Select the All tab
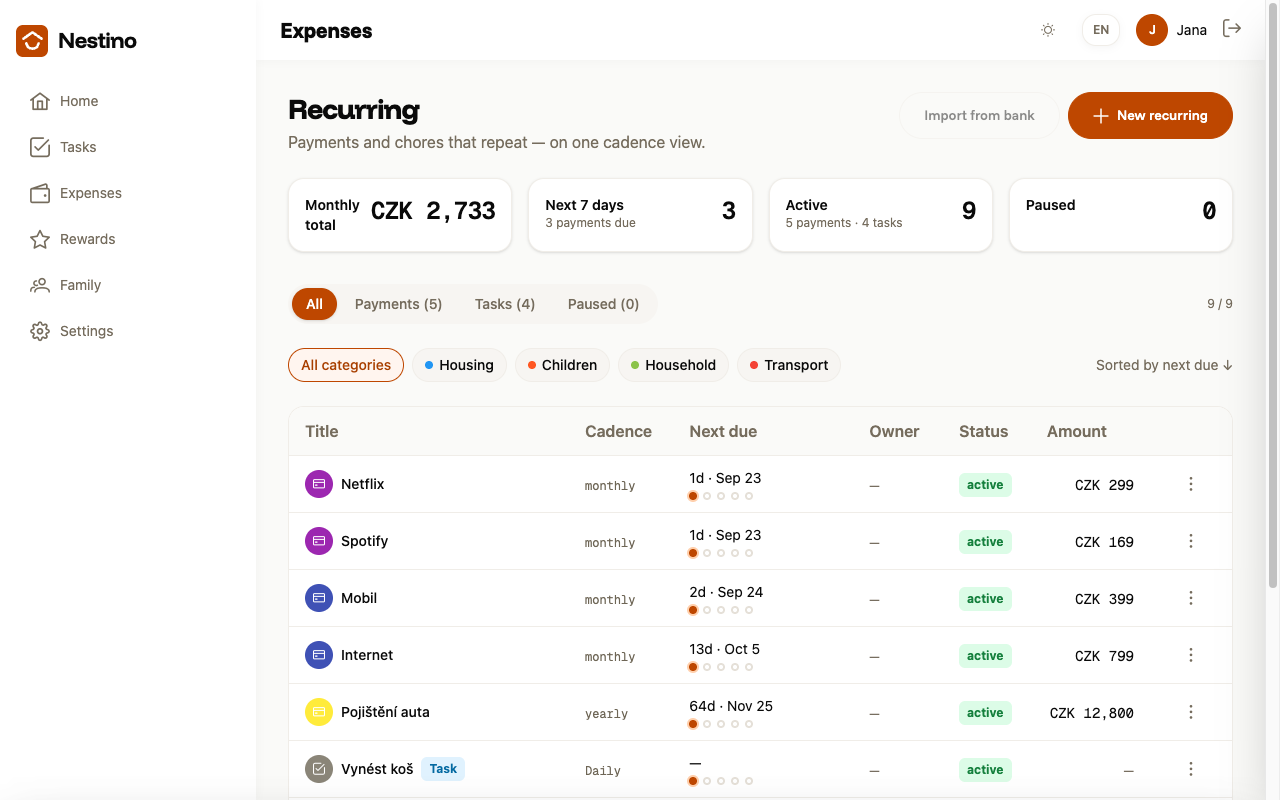Screen dimensions: 1280x800 [314, 304]
